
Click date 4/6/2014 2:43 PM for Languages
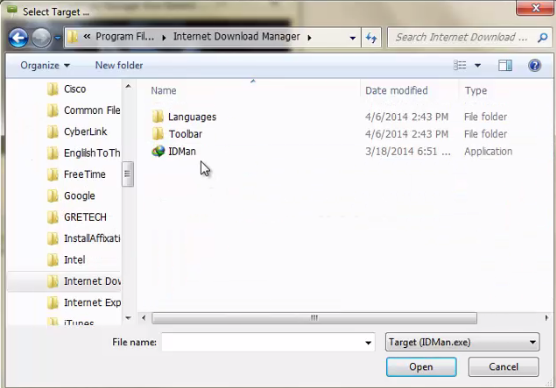click(407, 117)
